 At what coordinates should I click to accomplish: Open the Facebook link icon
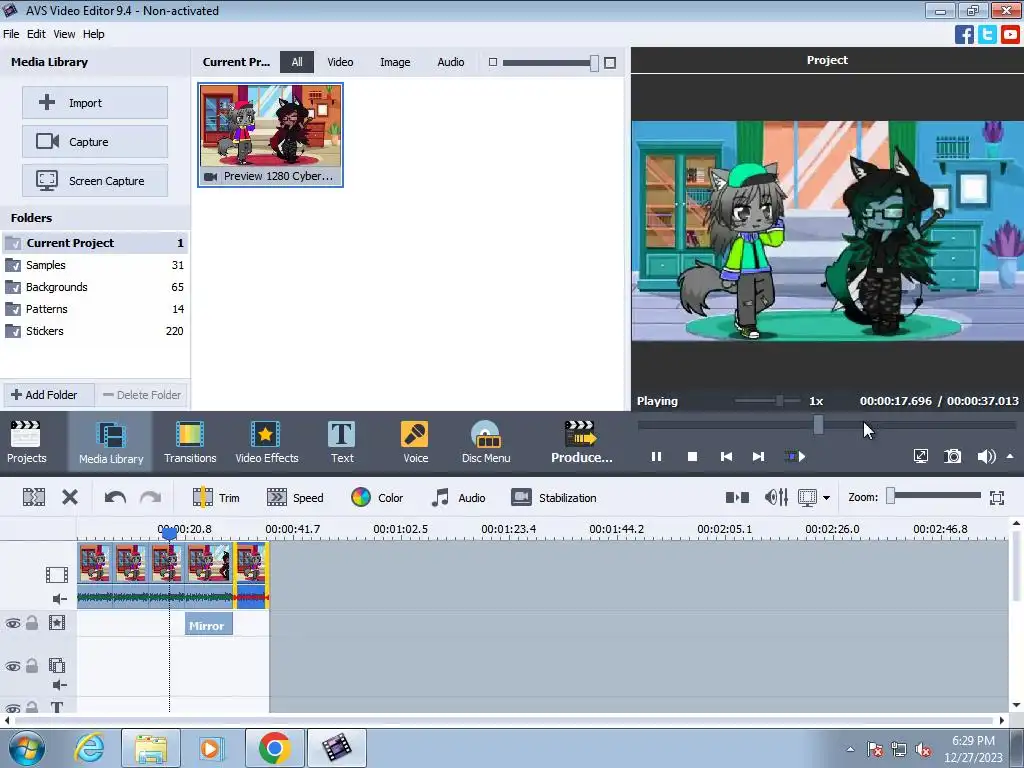[x=964, y=34]
